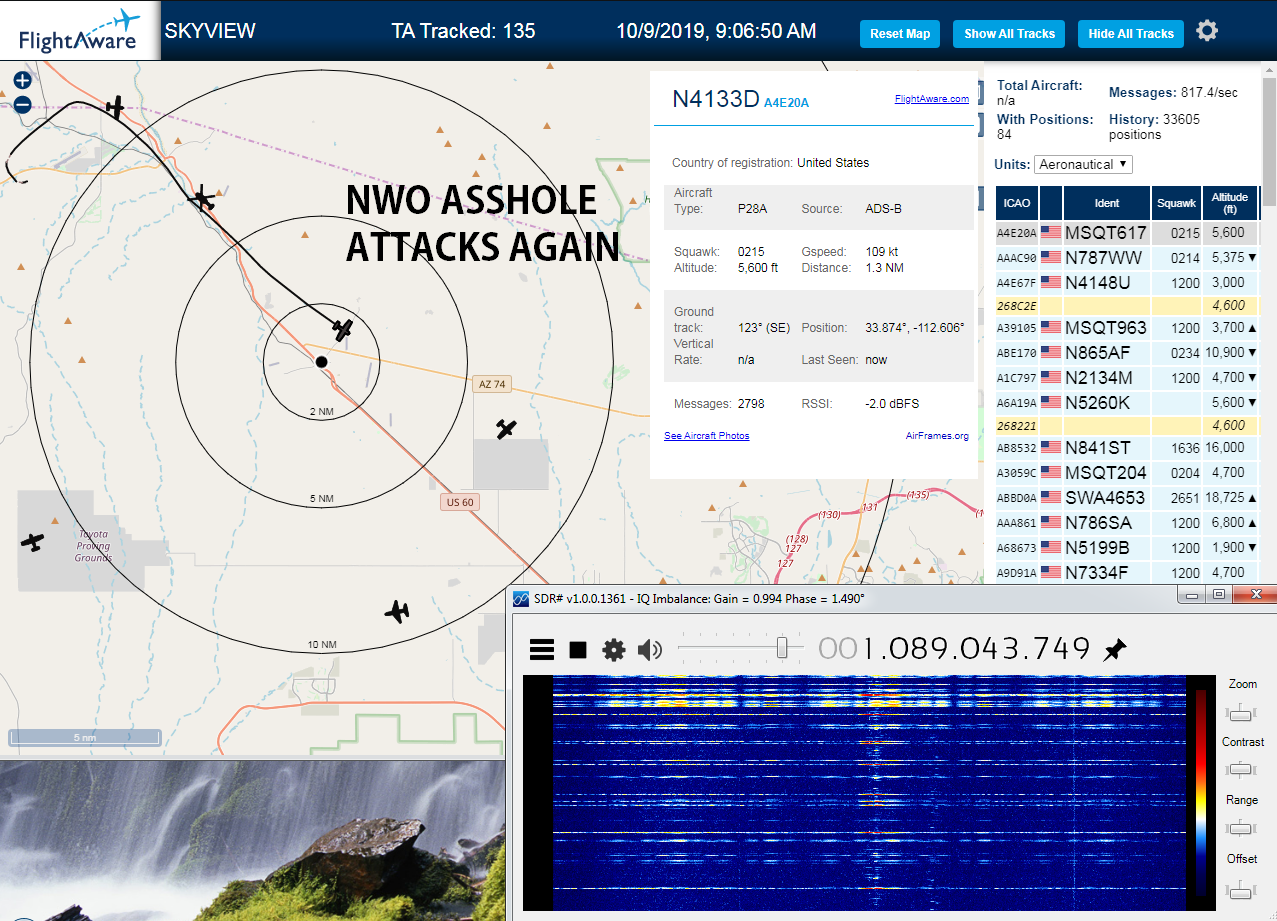Screen dimensions: 1277x921
Task: Select the row with ICAO 268221
Action: [x=1127, y=426]
